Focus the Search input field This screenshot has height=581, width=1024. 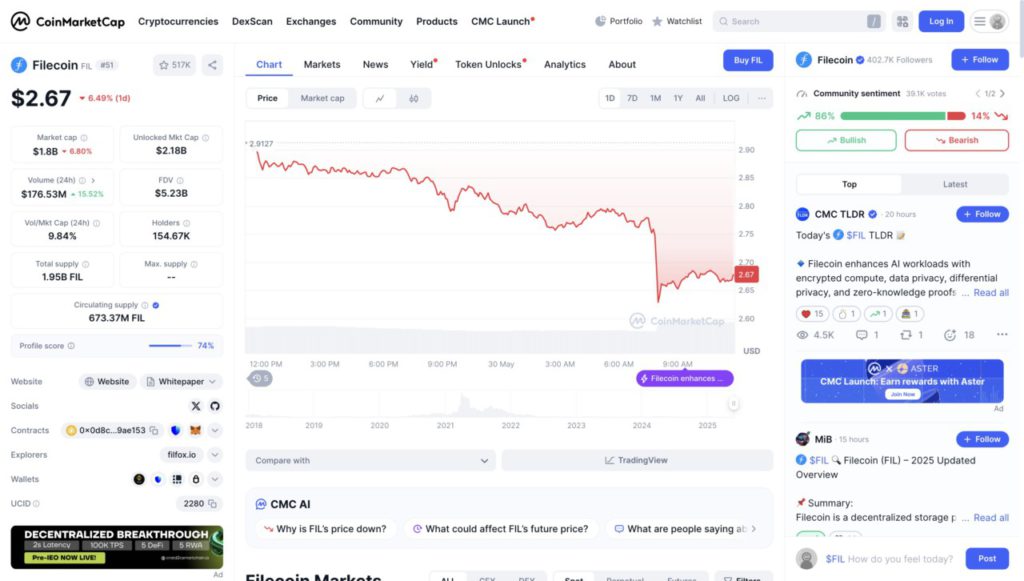click(790, 21)
